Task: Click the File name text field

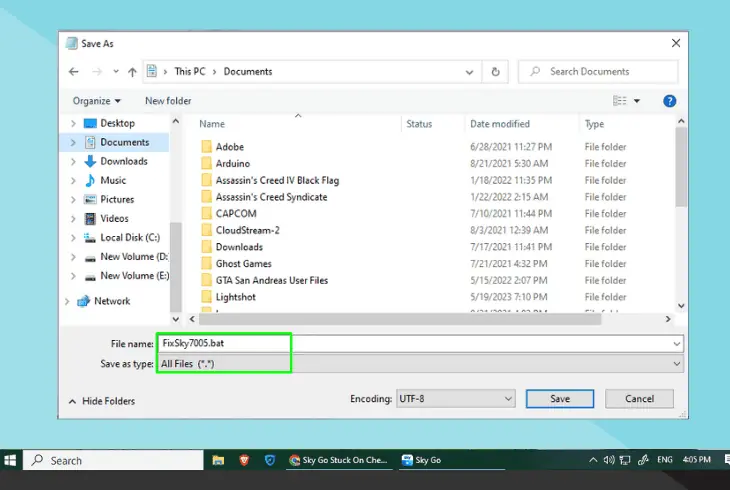Action: point(420,343)
